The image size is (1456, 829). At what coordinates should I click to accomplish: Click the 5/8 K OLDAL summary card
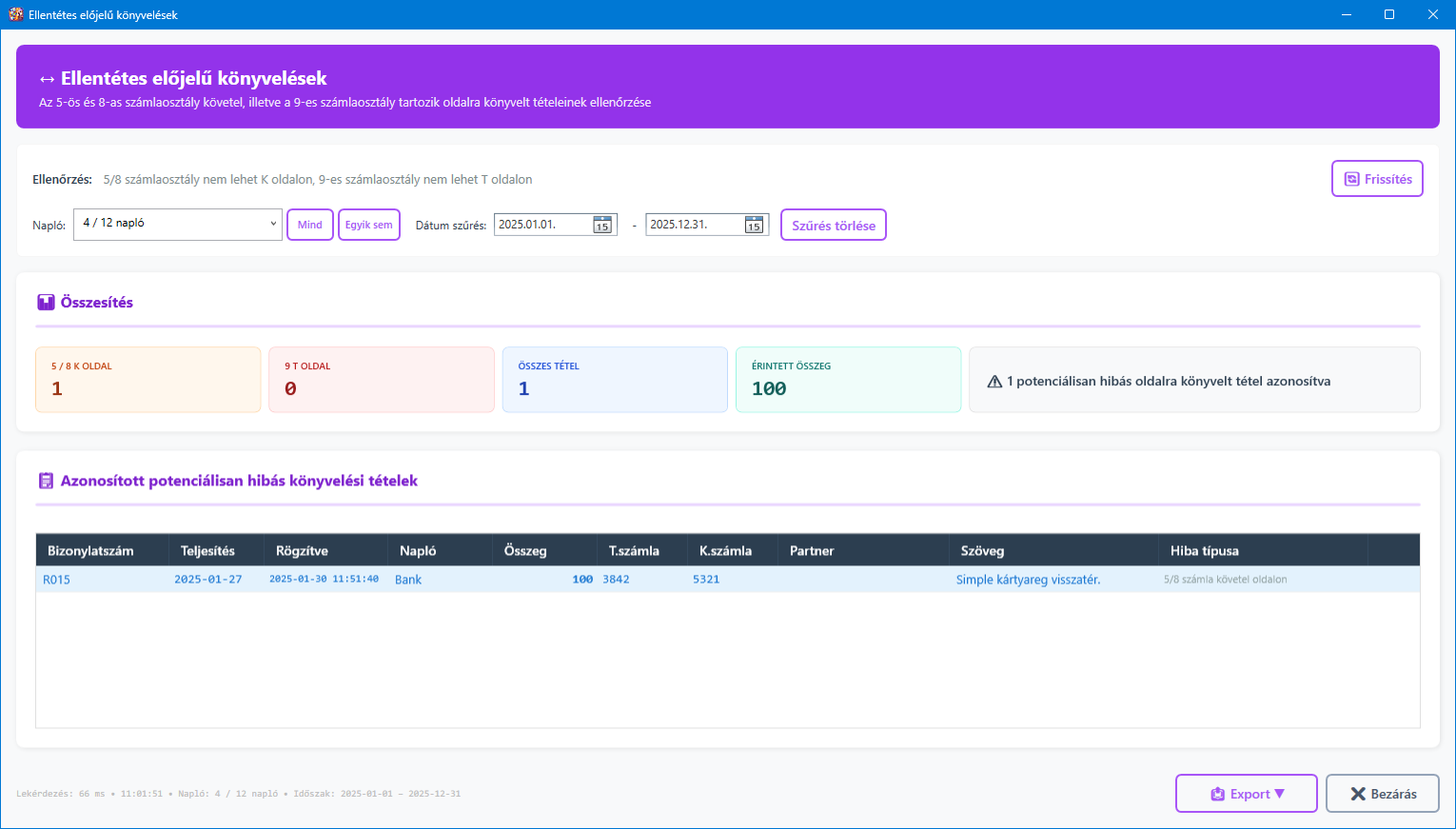pyautogui.click(x=148, y=380)
